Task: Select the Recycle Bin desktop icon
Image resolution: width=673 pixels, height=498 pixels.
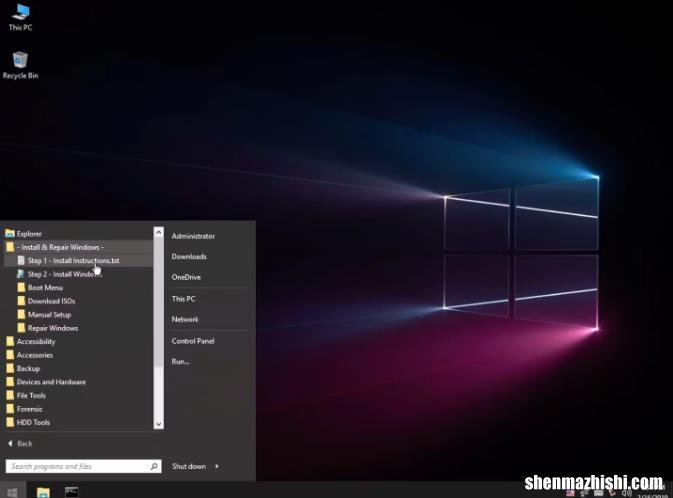Action: point(20,65)
